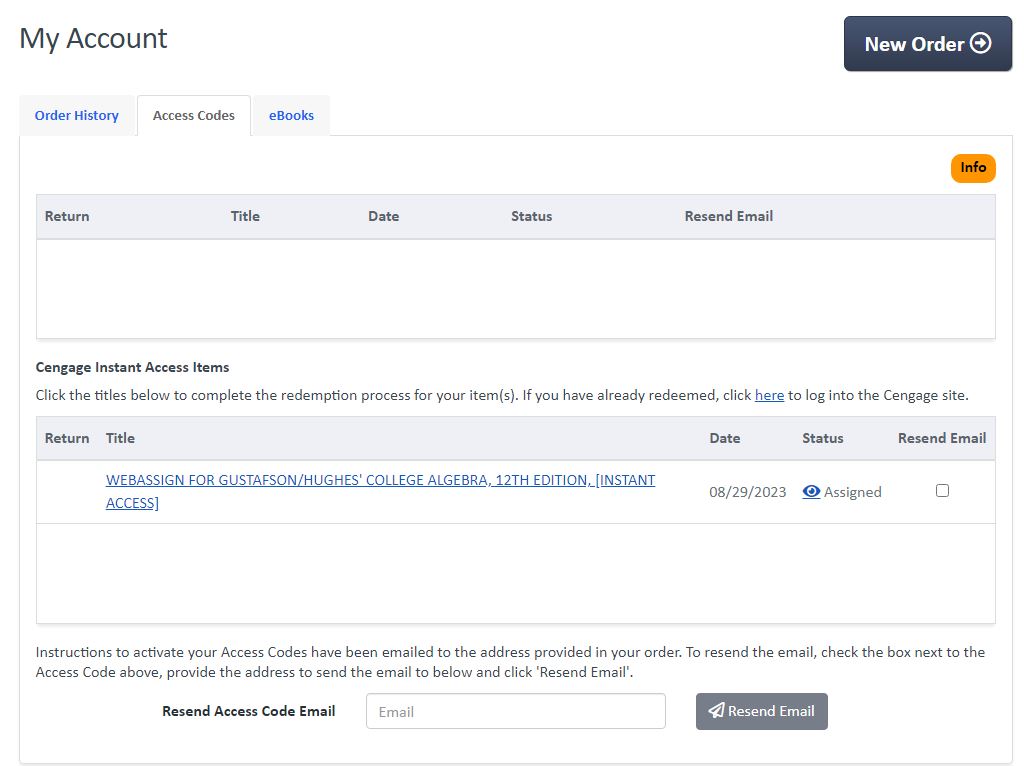Screen dimensions: 1024x766
Task: Click the Resend Email button text
Action: click(x=771, y=711)
